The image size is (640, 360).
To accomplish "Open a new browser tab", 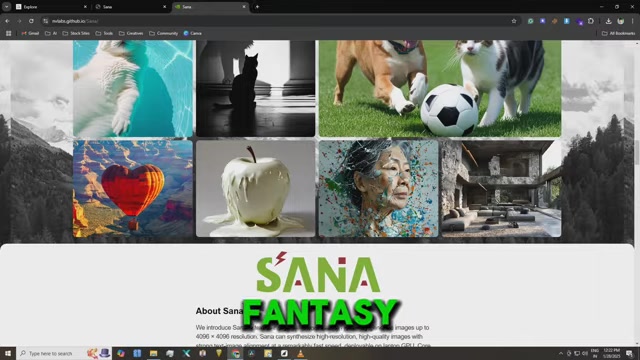I will tap(257, 7).
